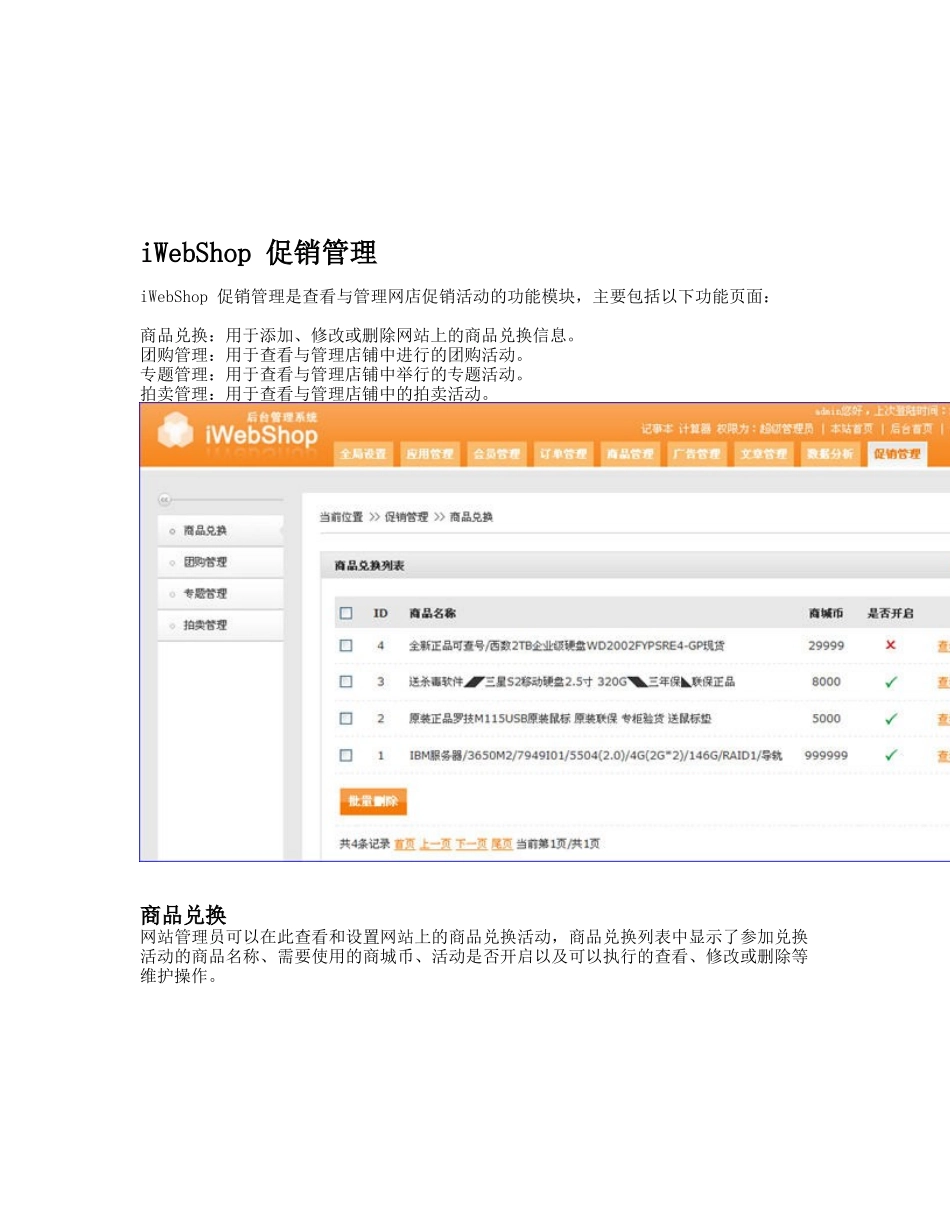Click the 29999 coin value
This screenshot has height=1230, width=950.
click(x=826, y=646)
